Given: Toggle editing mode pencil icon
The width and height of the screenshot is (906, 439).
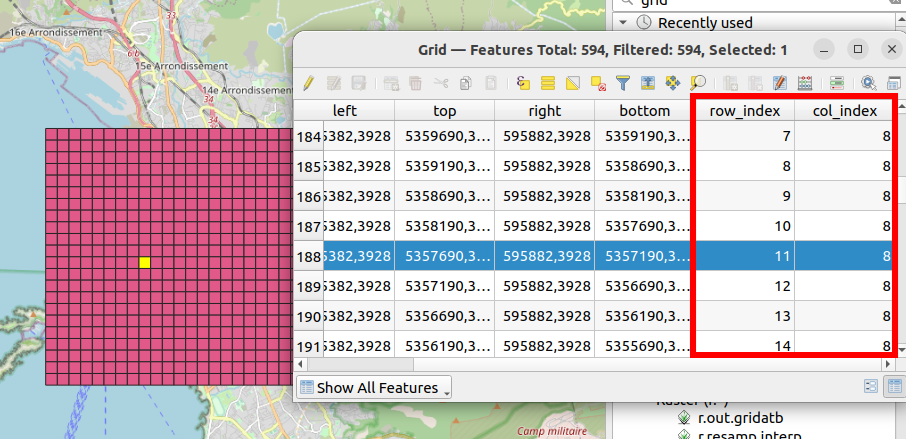Looking at the screenshot, I should [x=309, y=83].
